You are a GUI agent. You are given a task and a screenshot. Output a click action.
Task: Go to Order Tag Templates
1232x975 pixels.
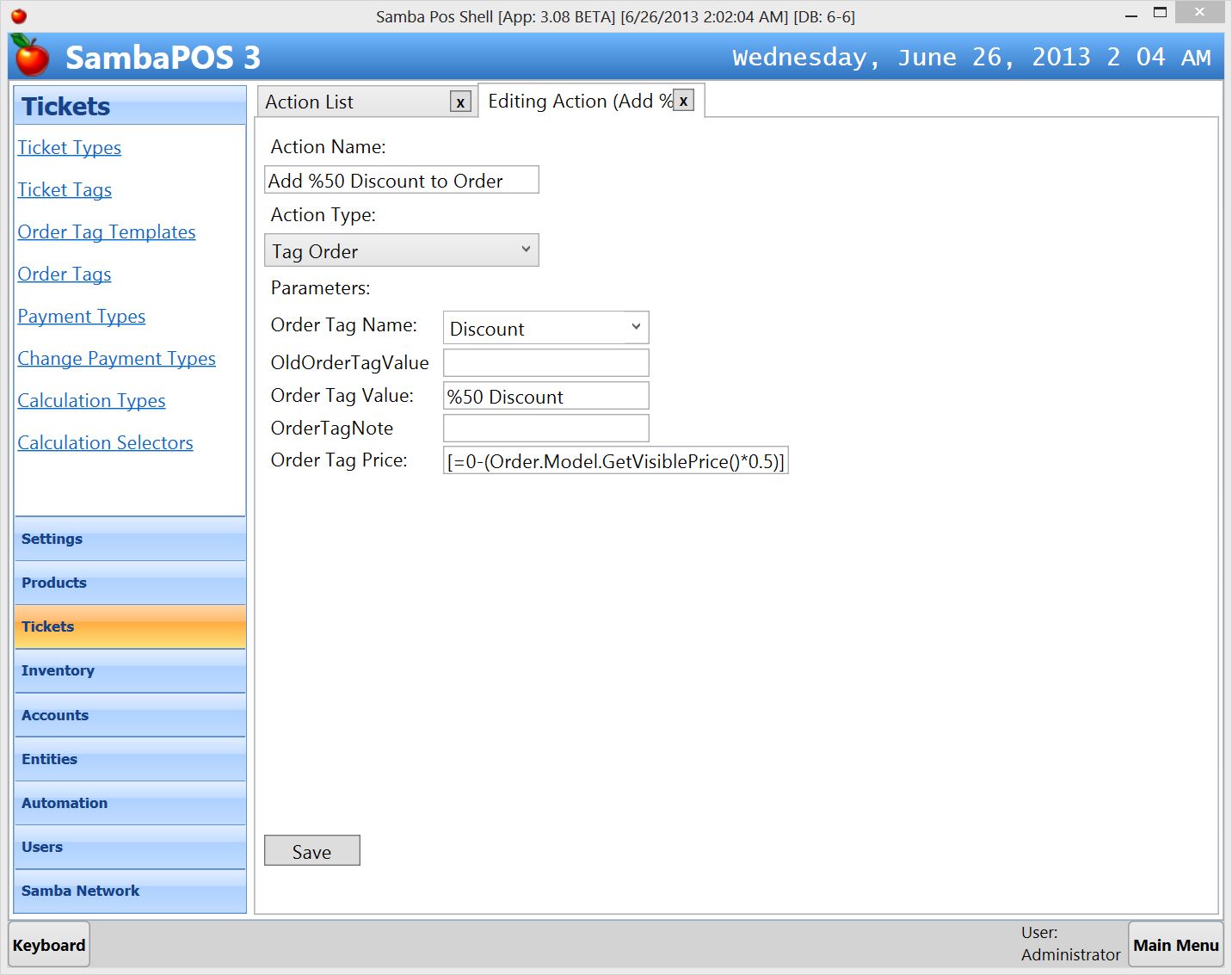107,232
